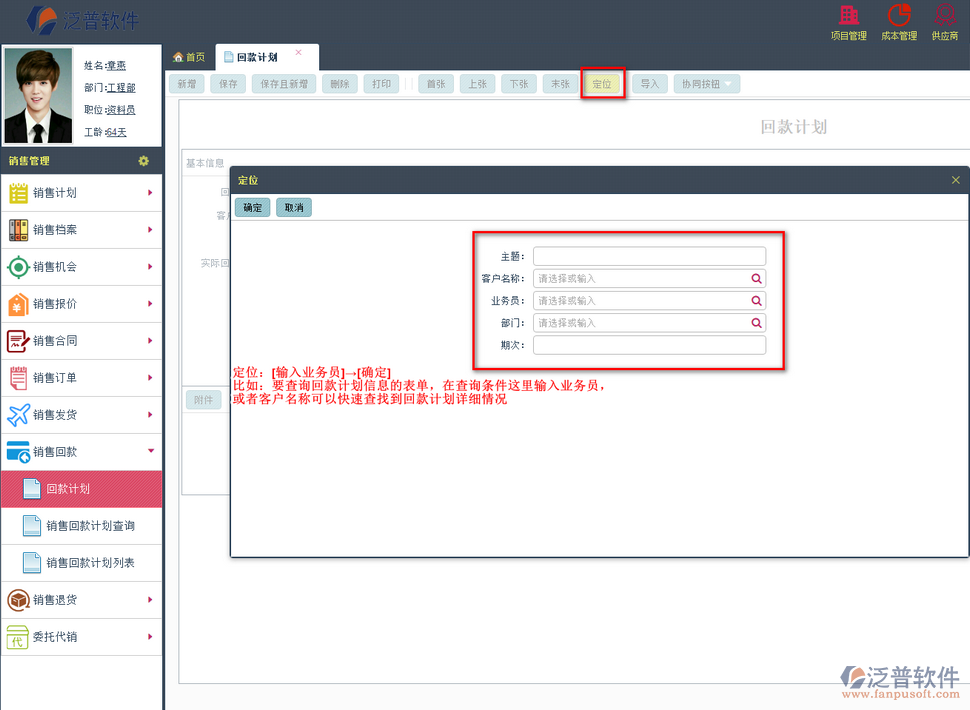Expand 销售机会 menu arrow
This screenshot has height=710, width=970.
point(150,267)
